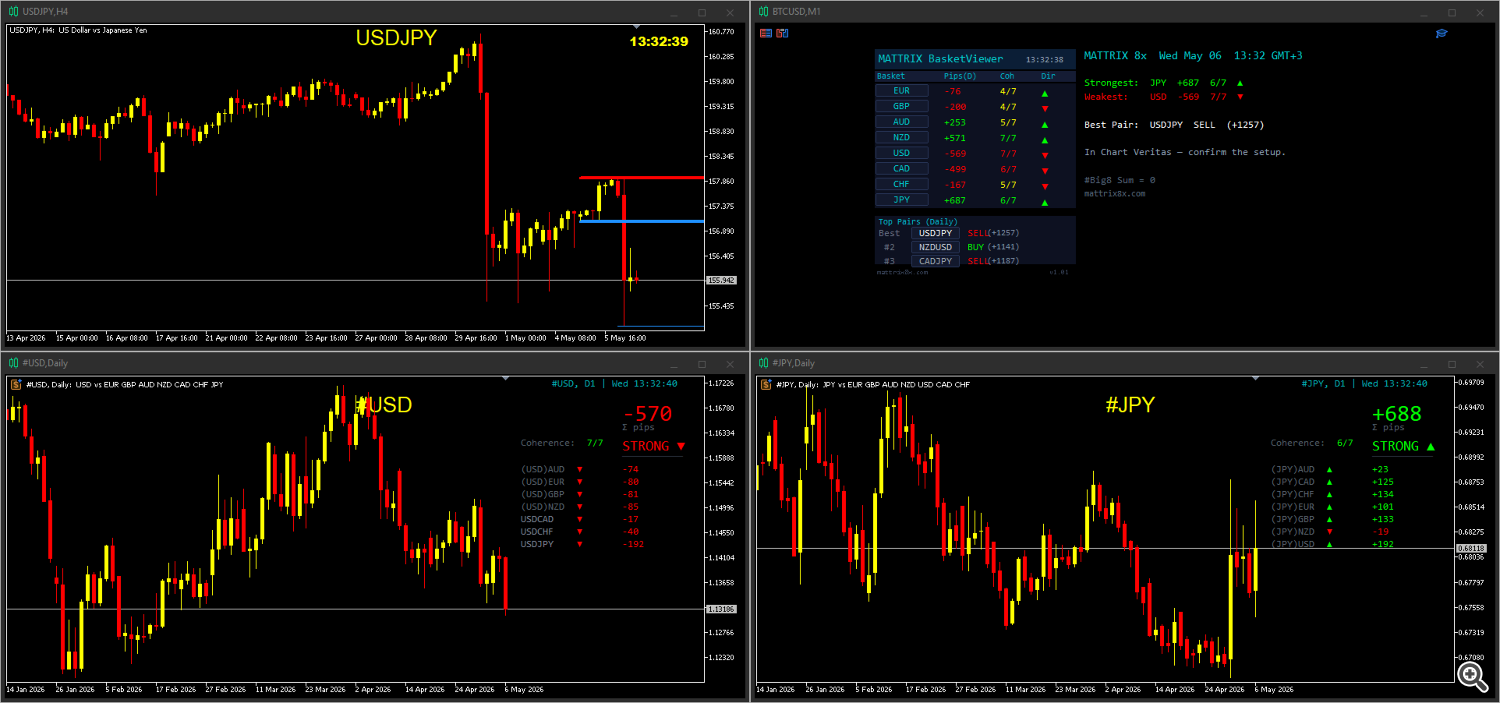Click the red upper line on USDJPY chart
Screen dimensions: 1500x703
(x=640, y=178)
